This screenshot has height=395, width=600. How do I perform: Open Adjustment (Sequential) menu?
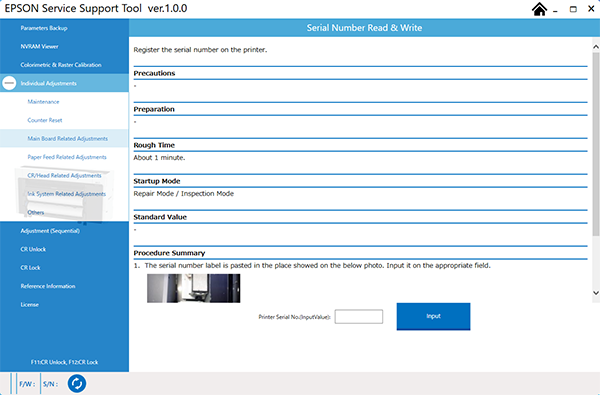coord(50,231)
